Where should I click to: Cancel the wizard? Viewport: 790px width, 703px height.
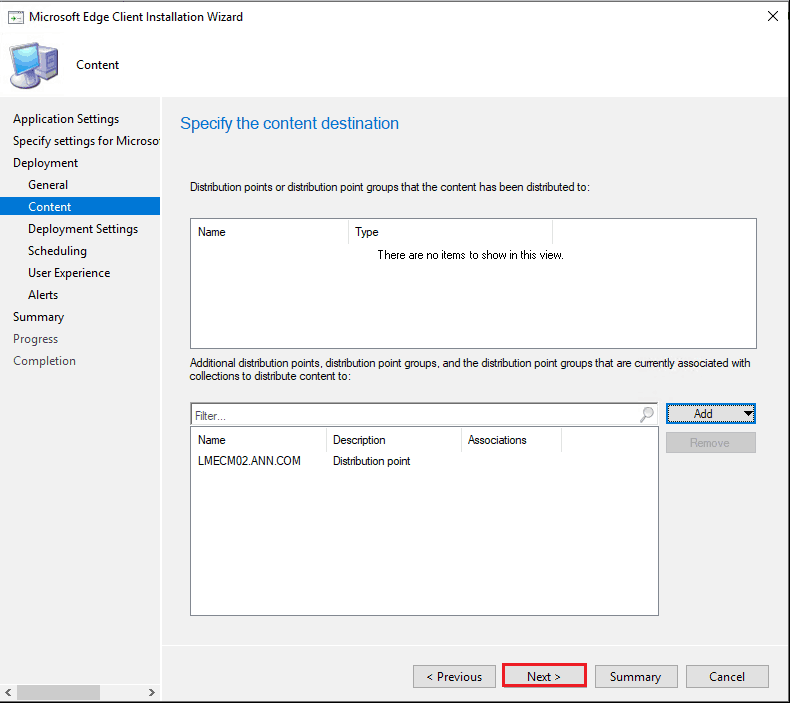tap(727, 676)
